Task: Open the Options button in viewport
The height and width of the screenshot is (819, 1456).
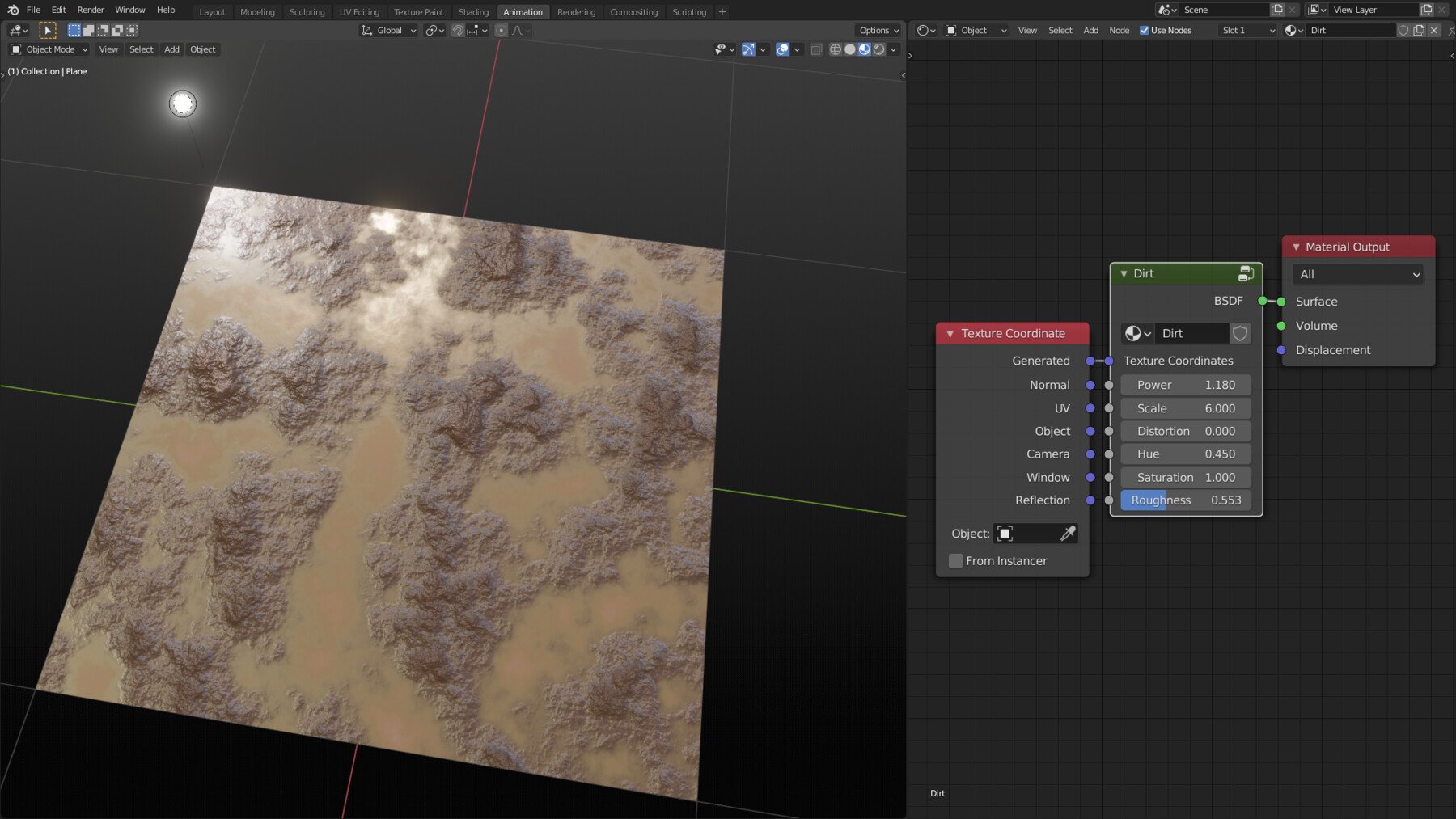Action: pos(879,30)
